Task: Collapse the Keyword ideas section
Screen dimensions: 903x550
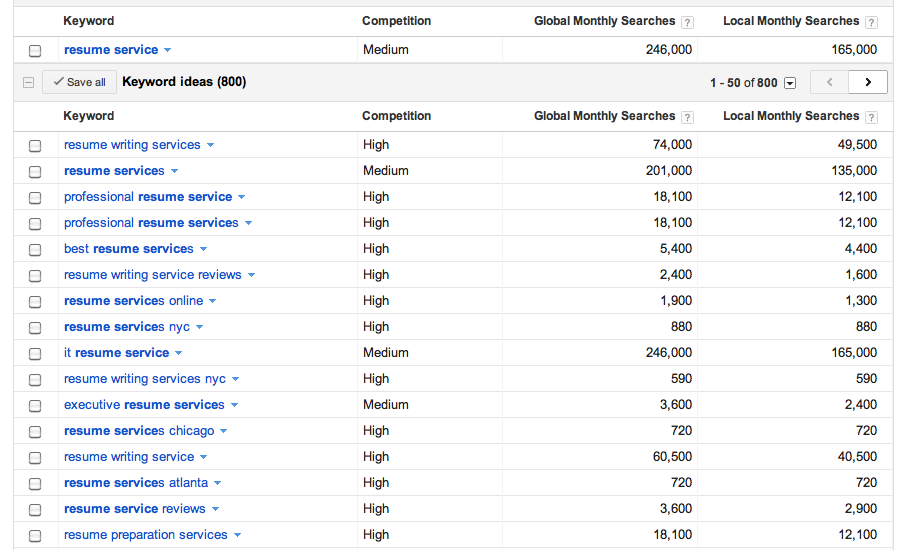Action: pos(28,83)
